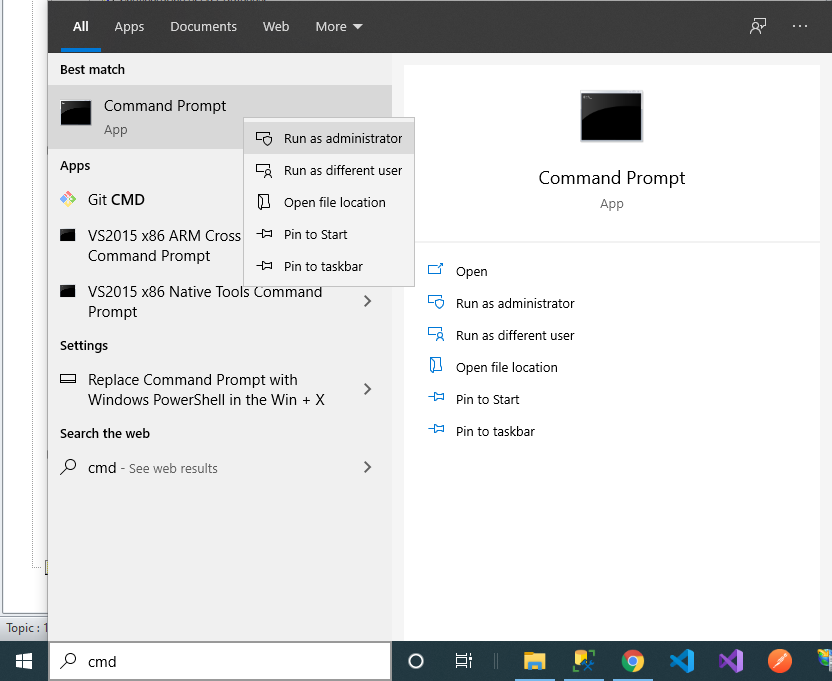Open the Windows Start menu

point(24,661)
